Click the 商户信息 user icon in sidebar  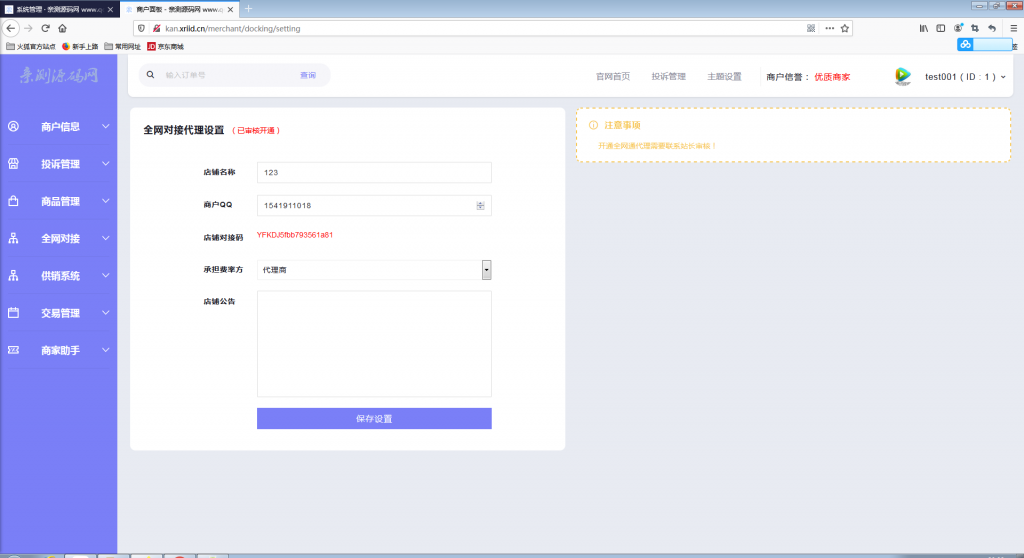point(14,127)
